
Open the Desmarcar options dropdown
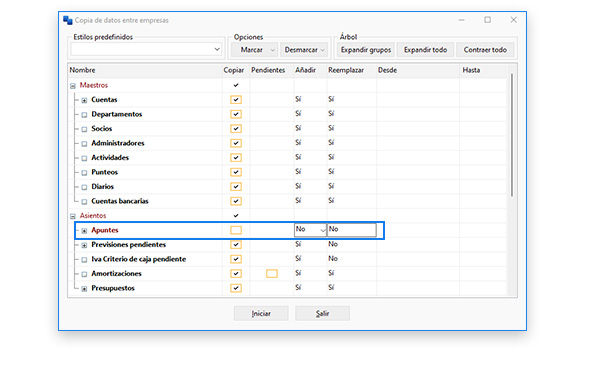click(304, 50)
